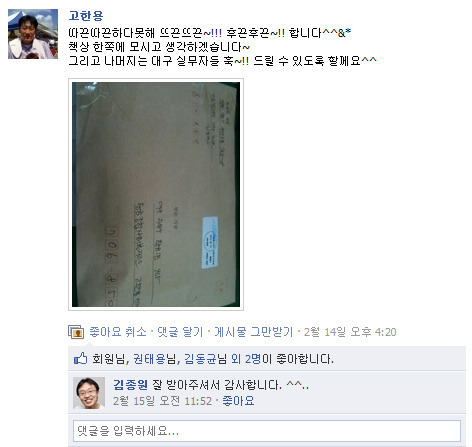472x447 pixels.
Task: Toggle 좋아요 취소 to unlike post
Action: click(x=118, y=332)
